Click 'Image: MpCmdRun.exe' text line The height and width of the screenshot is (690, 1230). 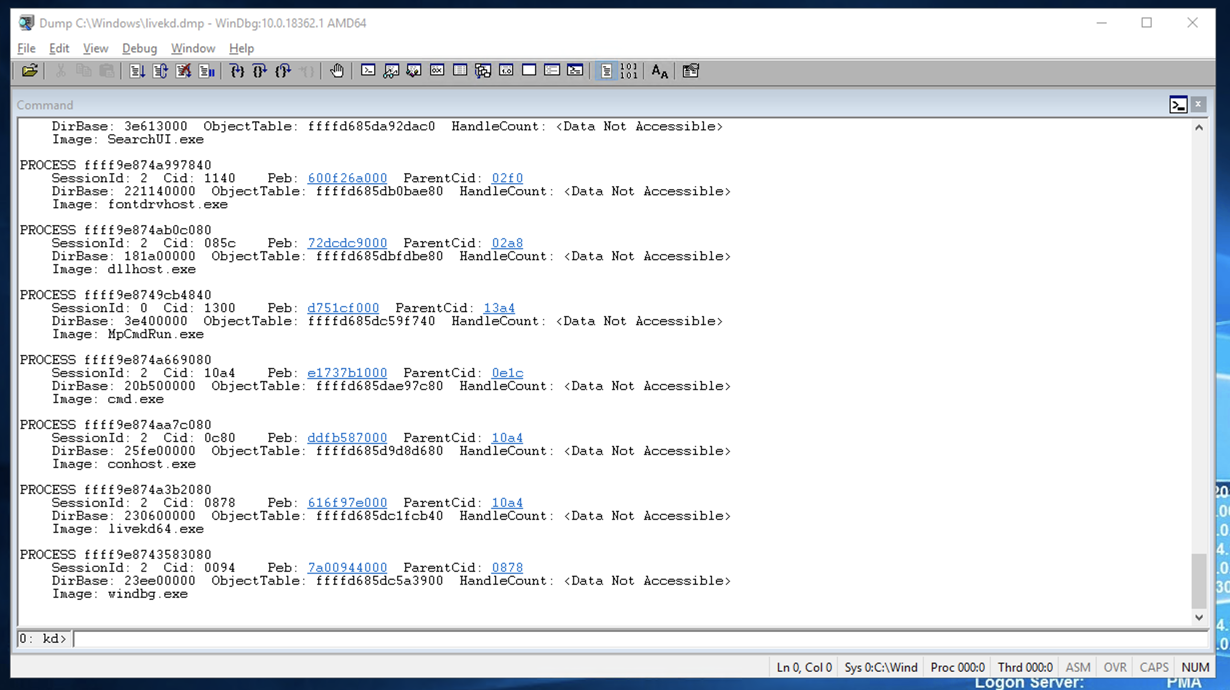coord(127,334)
